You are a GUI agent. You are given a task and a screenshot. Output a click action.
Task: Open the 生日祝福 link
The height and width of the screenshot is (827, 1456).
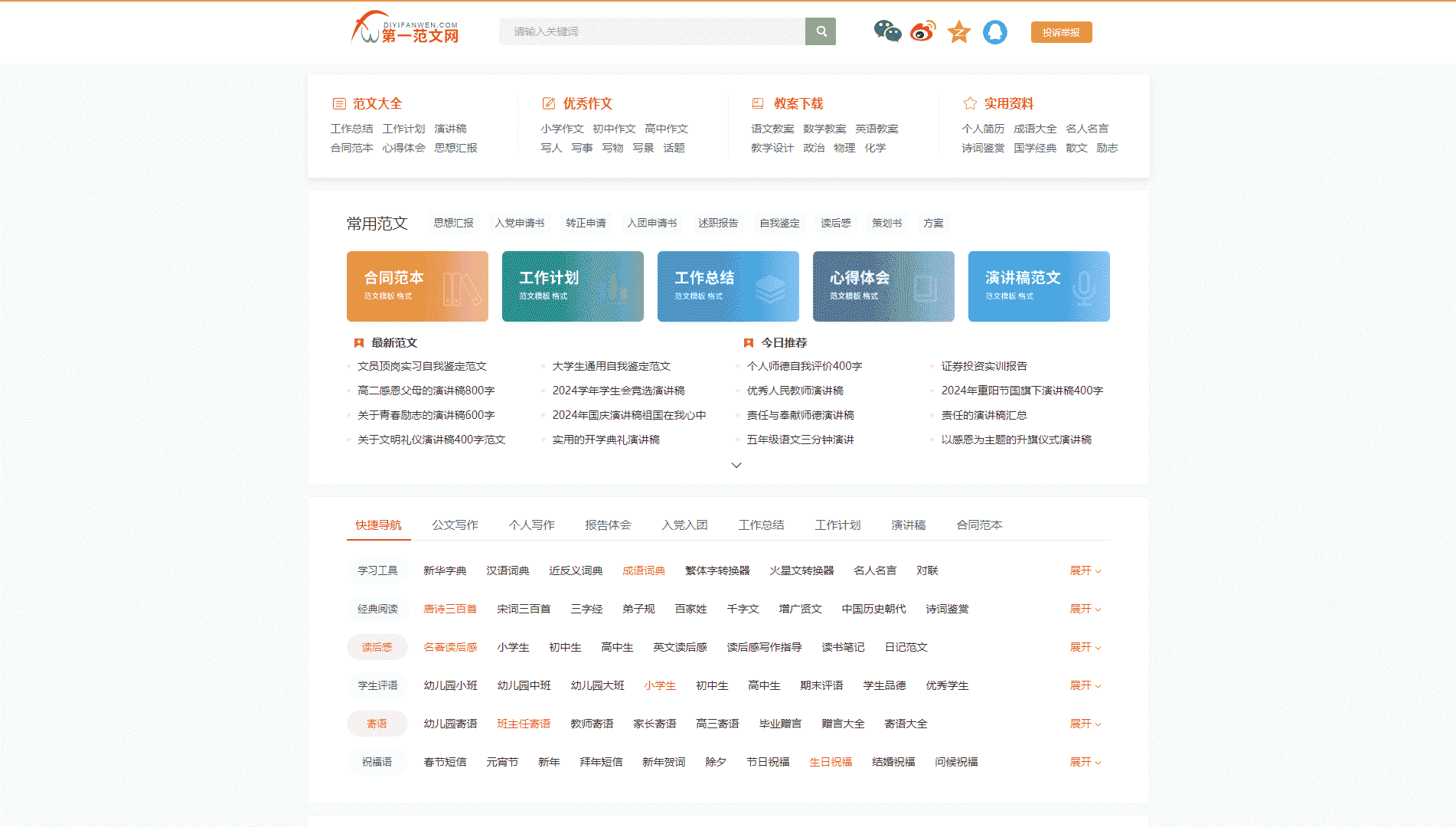click(x=831, y=762)
